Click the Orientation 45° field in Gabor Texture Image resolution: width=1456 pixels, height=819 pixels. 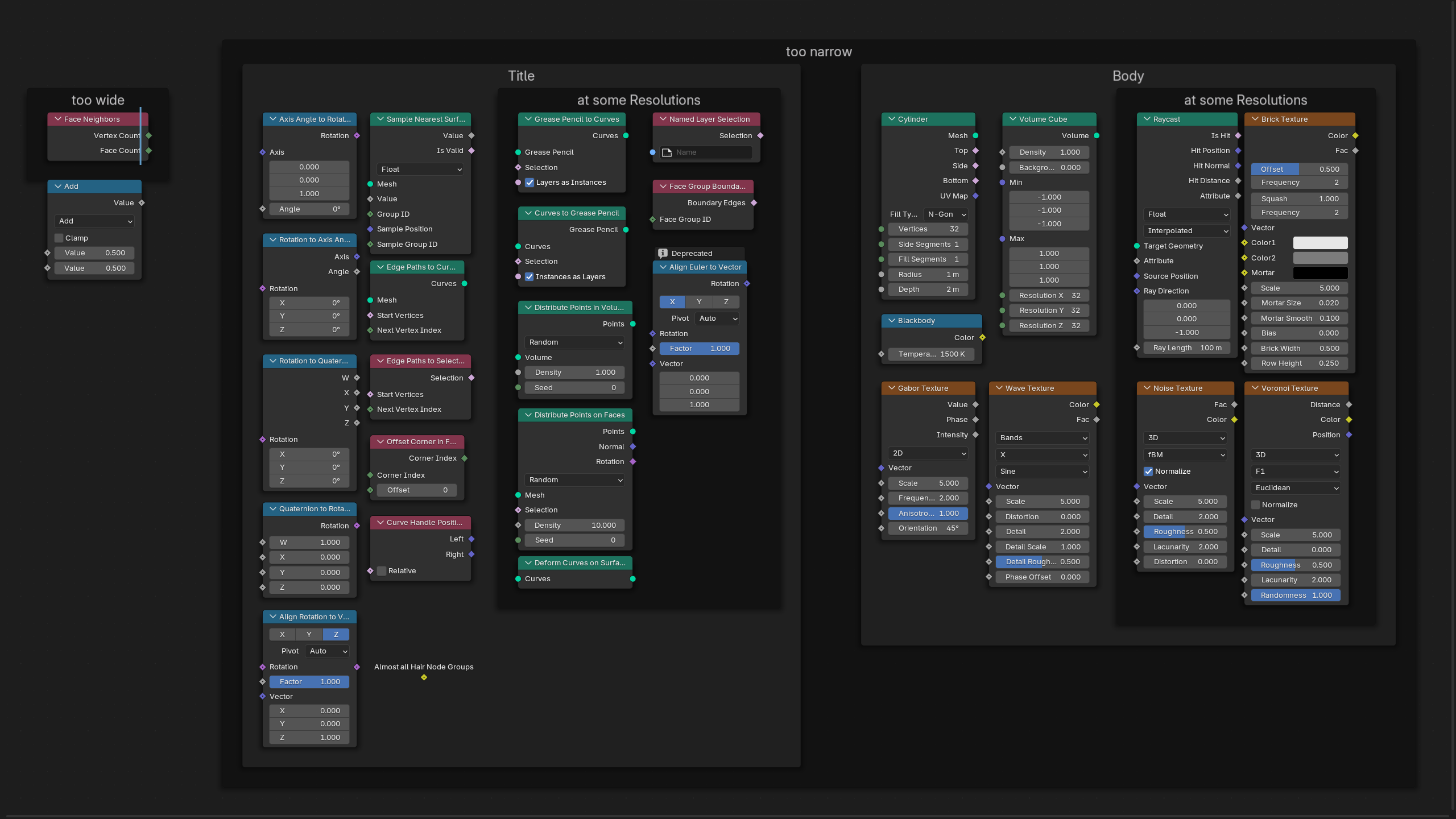point(928,528)
